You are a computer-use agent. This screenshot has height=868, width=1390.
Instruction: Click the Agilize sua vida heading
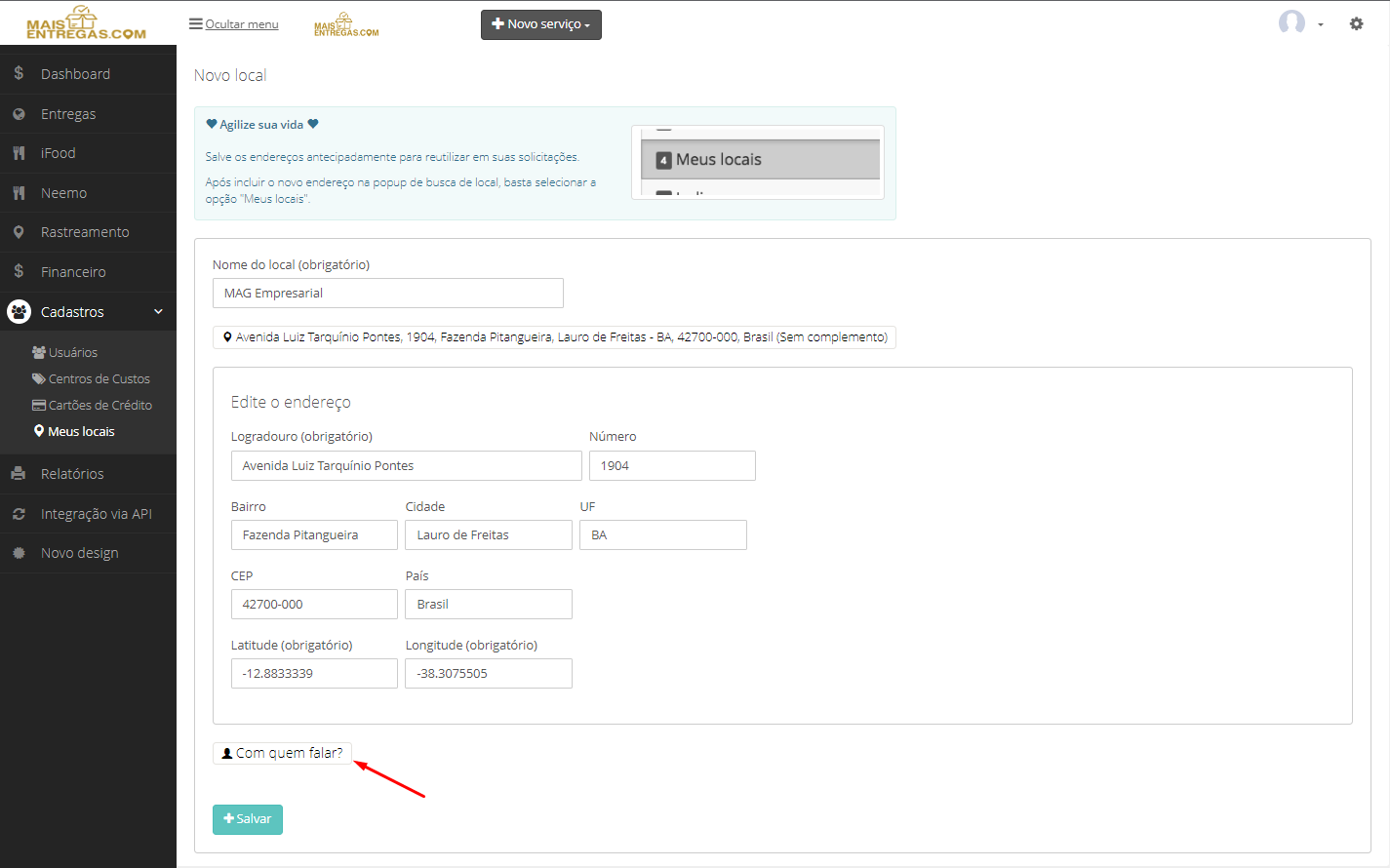pyautogui.click(x=261, y=125)
